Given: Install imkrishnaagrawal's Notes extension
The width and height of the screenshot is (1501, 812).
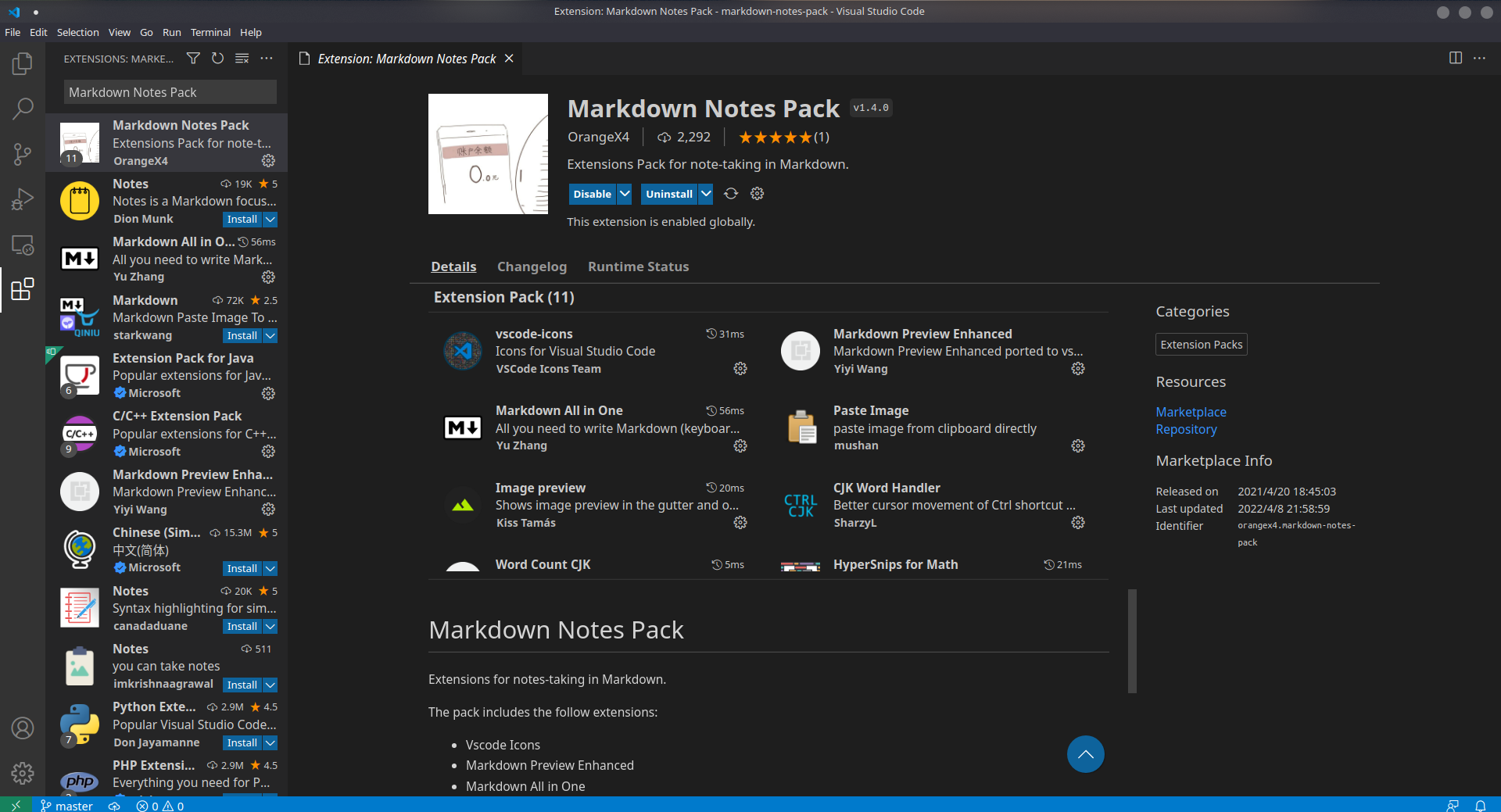Looking at the screenshot, I should [242, 685].
